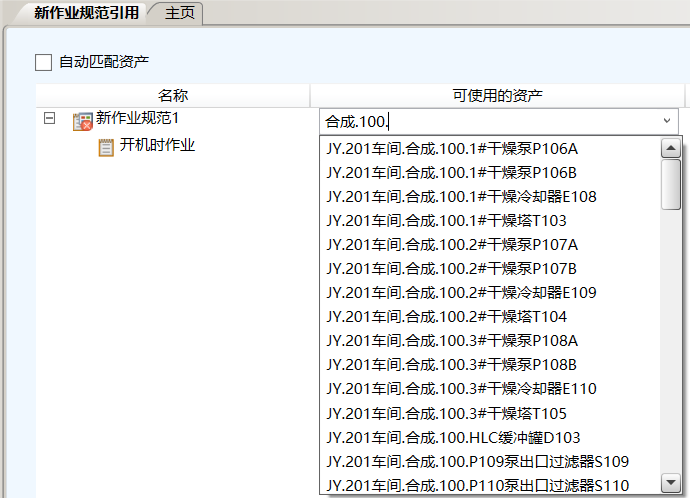This screenshot has width=690, height=498.
Task: Select HLC缓冲罐D103 from the list
Action: click(x=453, y=437)
